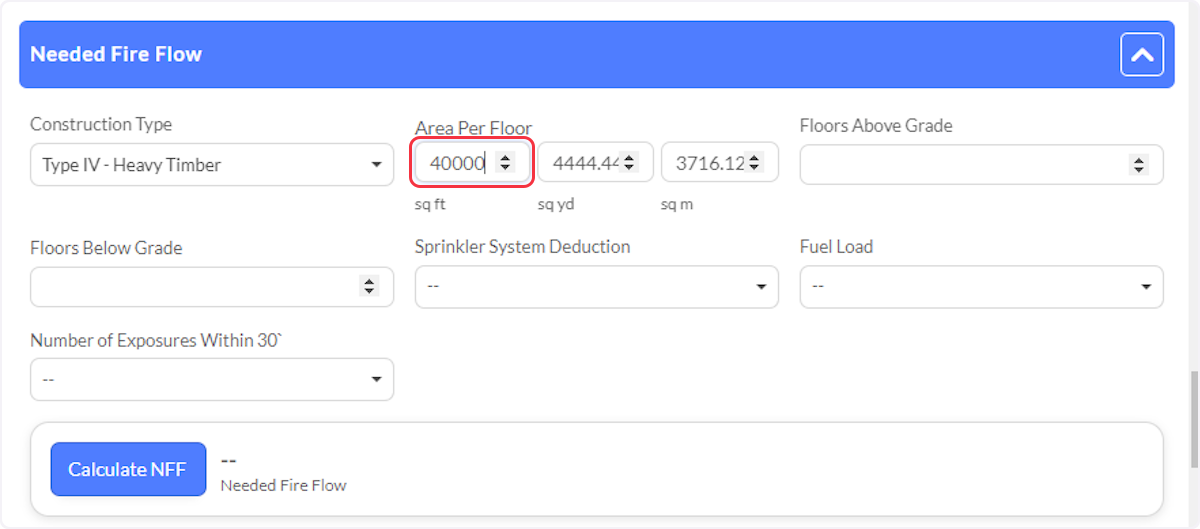Screen dimensions: 1200x529
Task: Click the sq m stepper arrows
Action: click(x=754, y=163)
